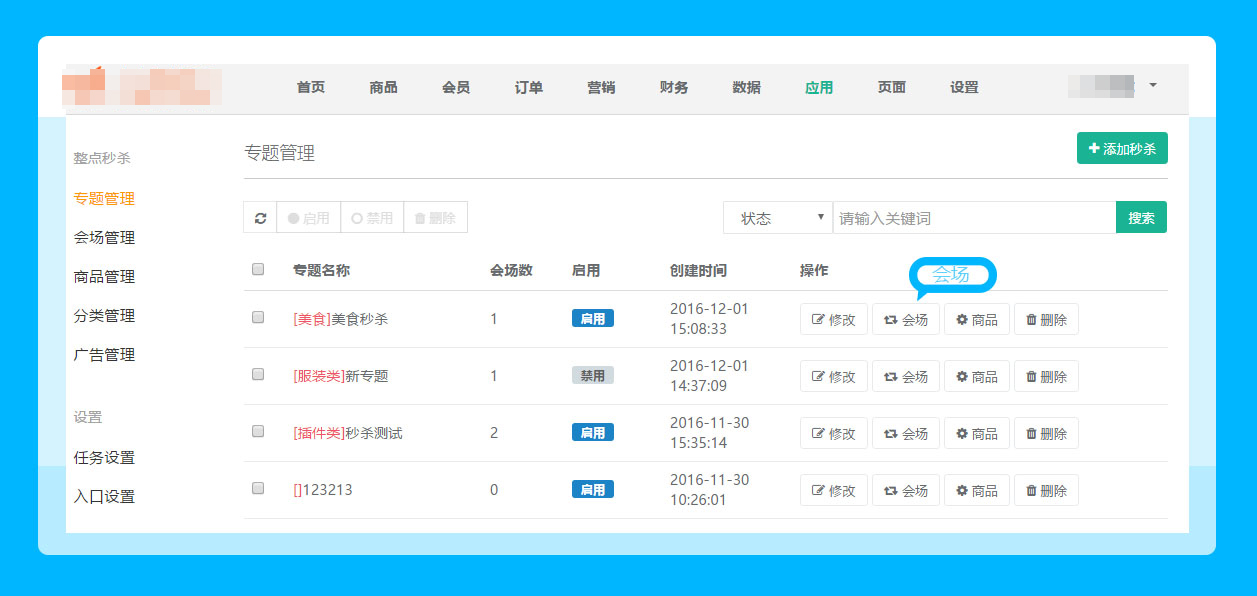The image size is (1257, 596).
Task: Click the refresh icon in the toolbar
Action: point(260,218)
